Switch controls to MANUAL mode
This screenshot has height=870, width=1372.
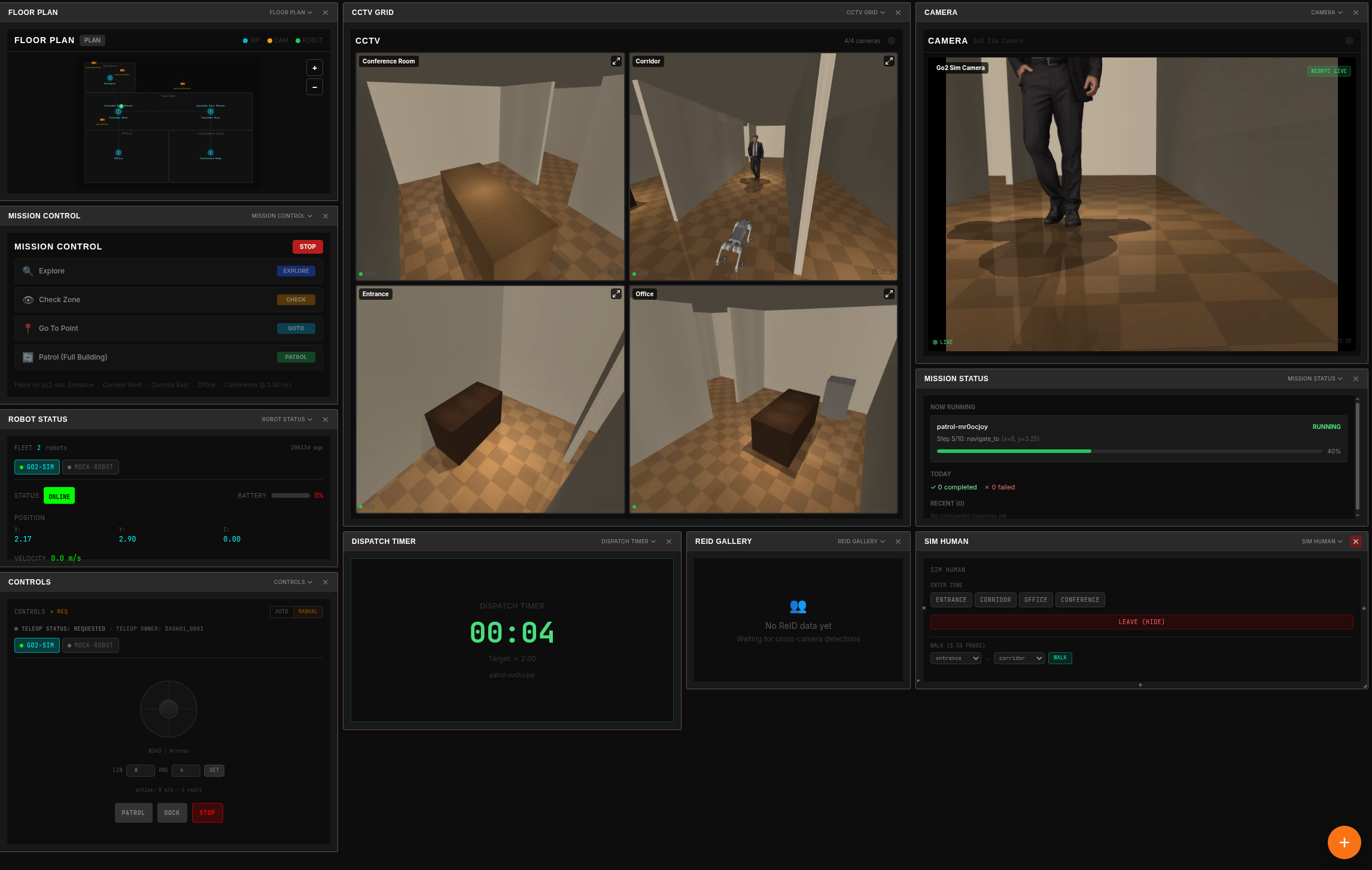pyautogui.click(x=308, y=612)
